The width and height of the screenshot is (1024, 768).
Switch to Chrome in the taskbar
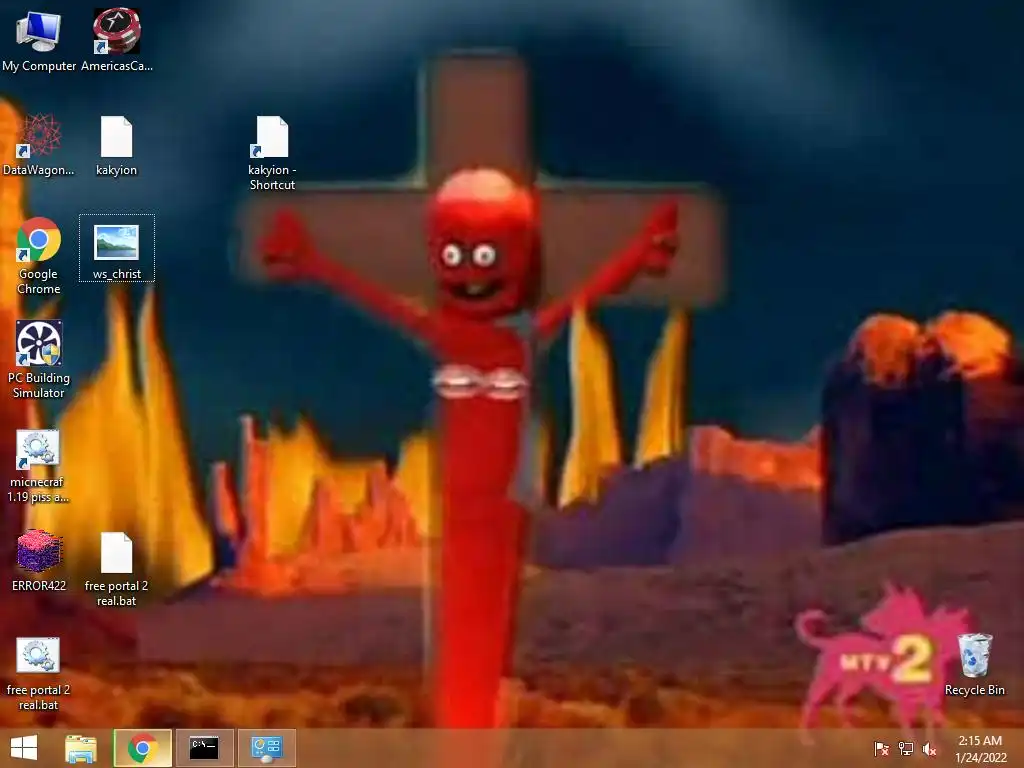pos(142,748)
